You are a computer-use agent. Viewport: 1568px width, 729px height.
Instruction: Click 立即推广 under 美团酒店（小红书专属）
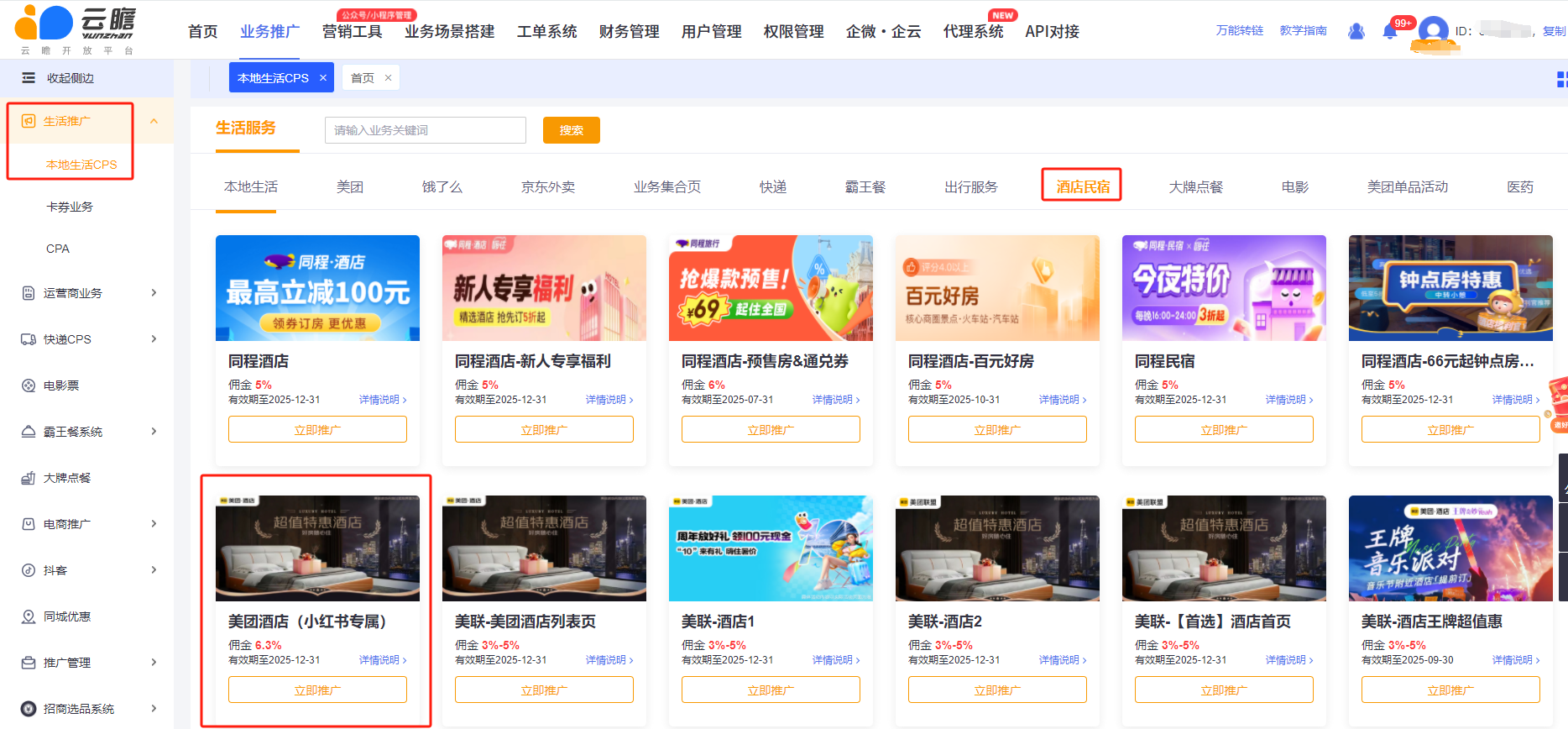click(317, 690)
